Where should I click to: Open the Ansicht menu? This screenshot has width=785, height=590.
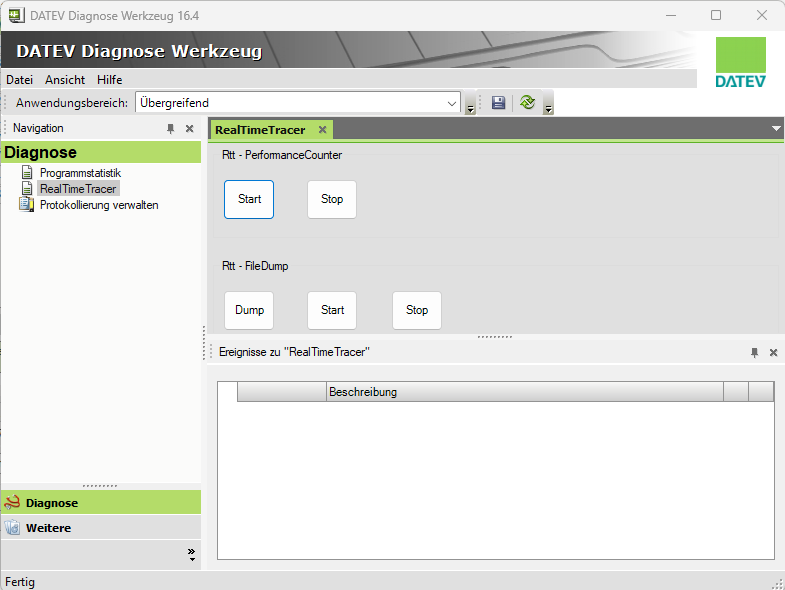65,80
